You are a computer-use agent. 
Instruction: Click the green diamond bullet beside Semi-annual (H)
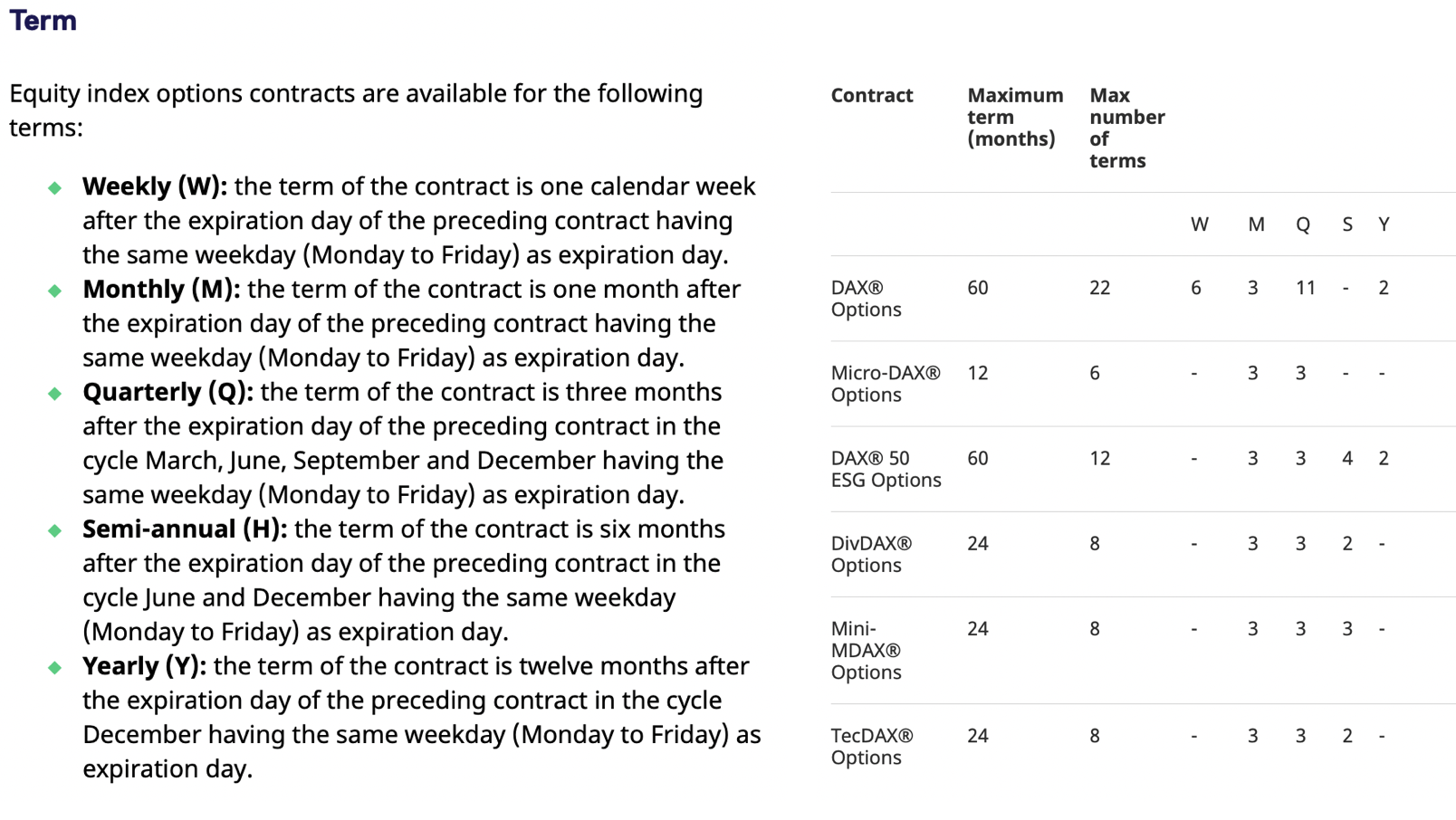[55, 530]
